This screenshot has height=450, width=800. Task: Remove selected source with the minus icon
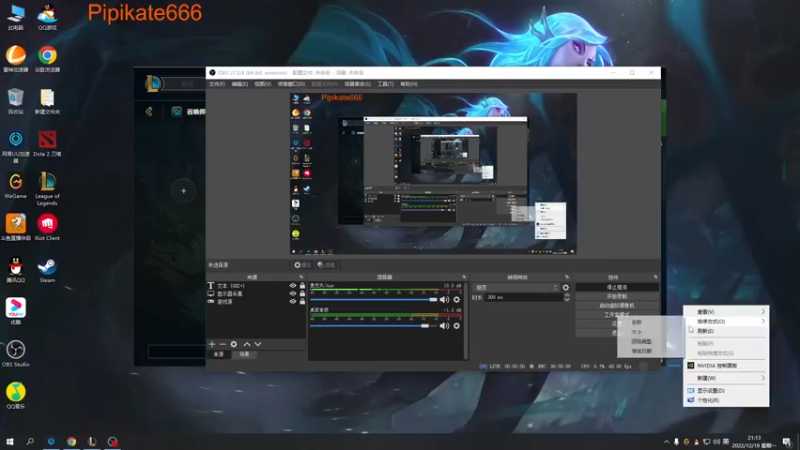[x=222, y=344]
